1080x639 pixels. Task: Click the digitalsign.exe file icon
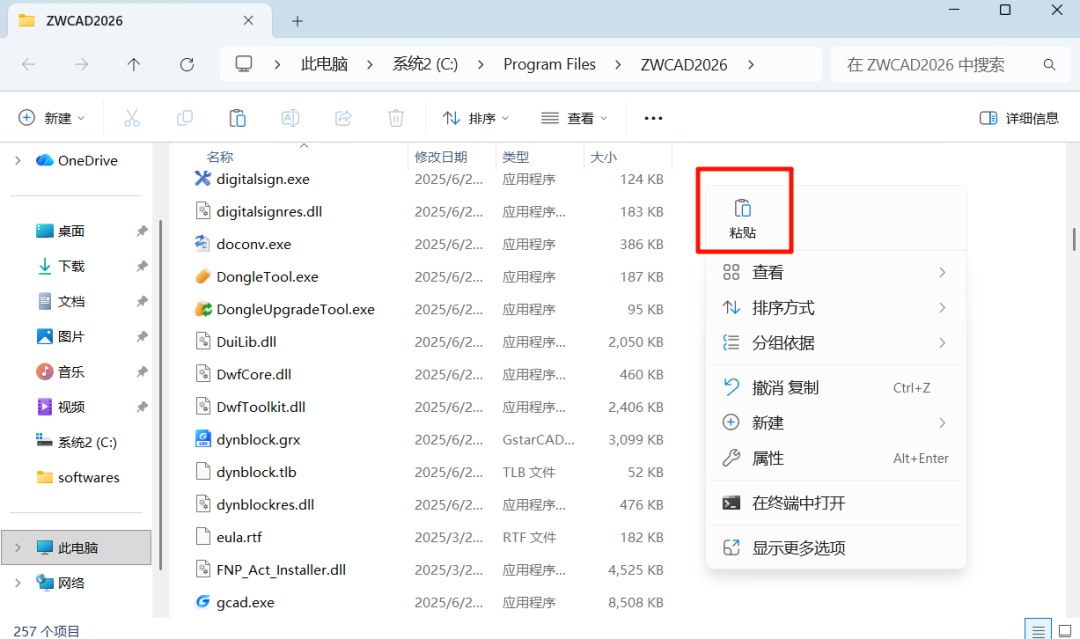tap(202, 179)
